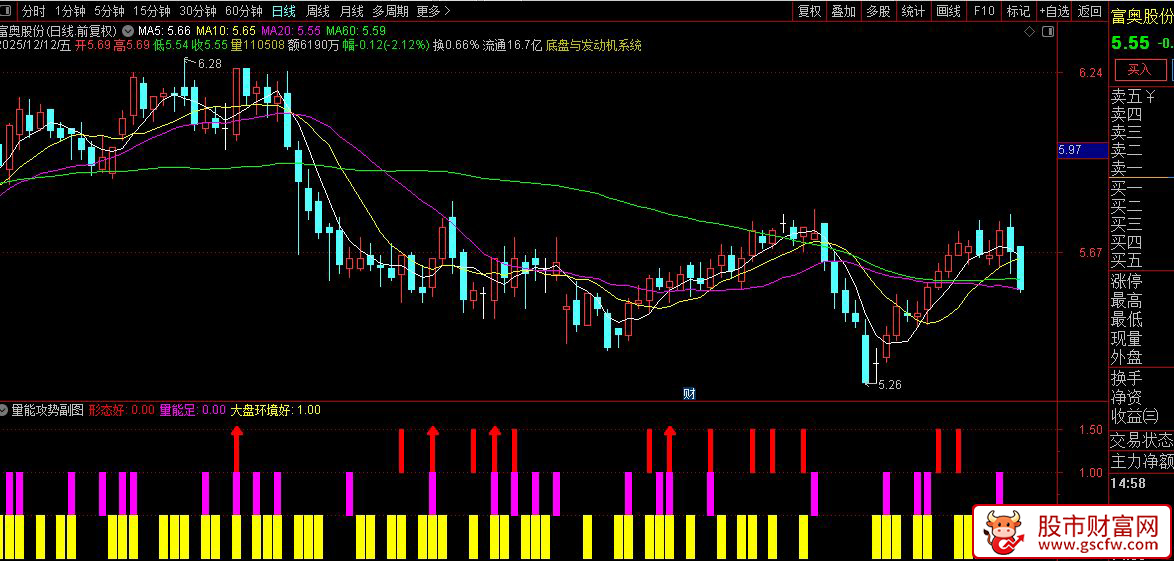Toggle the left sidebar panel icon
This screenshot has width=1174, height=561.
click(7, 11)
